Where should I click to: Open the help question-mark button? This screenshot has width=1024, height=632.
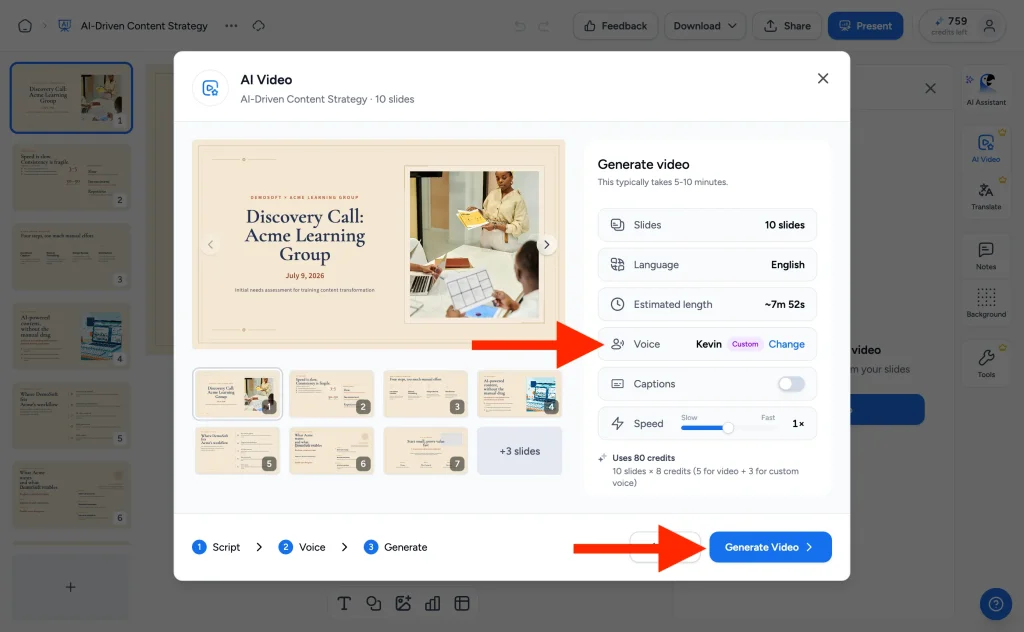point(995,603)
